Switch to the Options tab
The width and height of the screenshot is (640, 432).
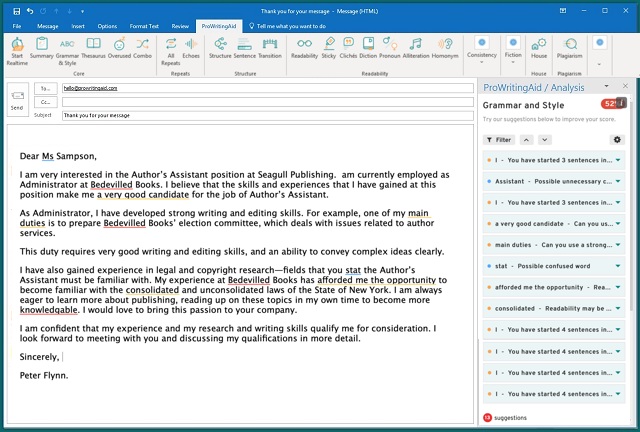pyautogui.click(x=107, y=26)
